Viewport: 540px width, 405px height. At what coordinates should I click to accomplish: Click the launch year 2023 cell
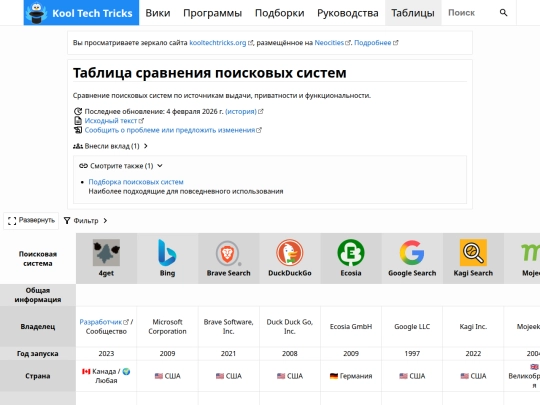106,353
